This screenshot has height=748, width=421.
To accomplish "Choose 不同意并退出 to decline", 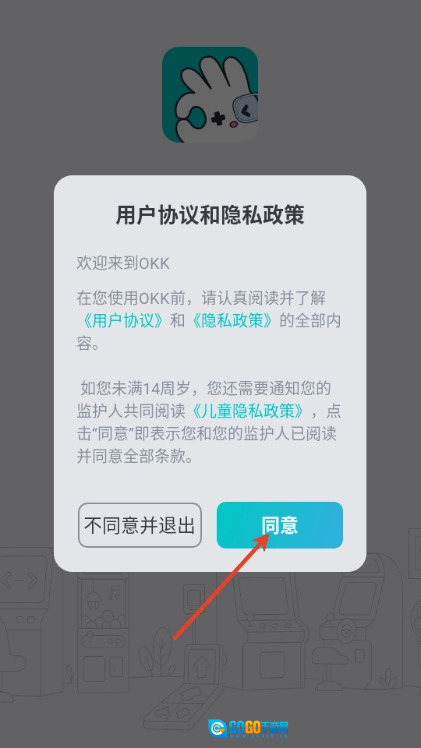I will 140,525.
